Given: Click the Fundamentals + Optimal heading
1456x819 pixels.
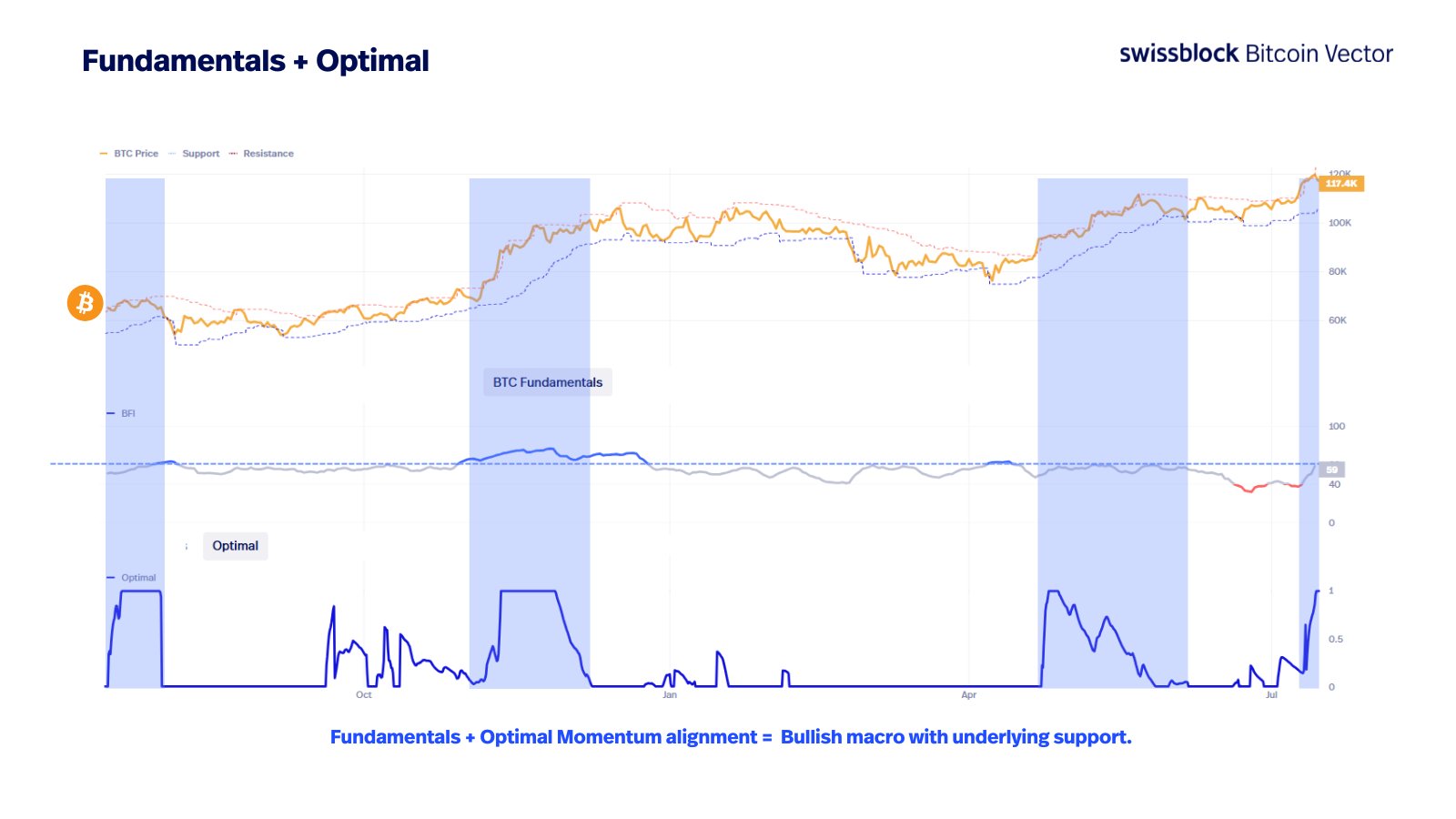Looking at the screenshot, I should (255, 61).
